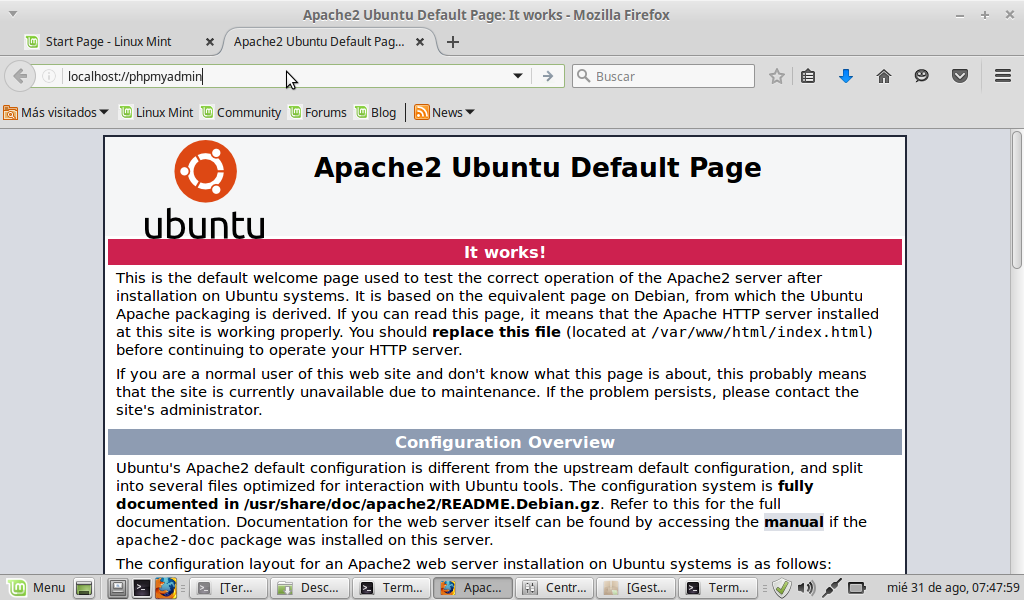Open the Linux Mint Menu button
Image resolution: width=1024 pixels, height=600 pixels.
click(x=37, y=588)
